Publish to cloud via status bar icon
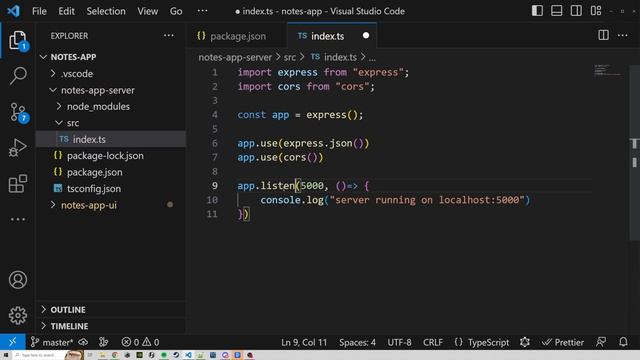 [83, 342]
